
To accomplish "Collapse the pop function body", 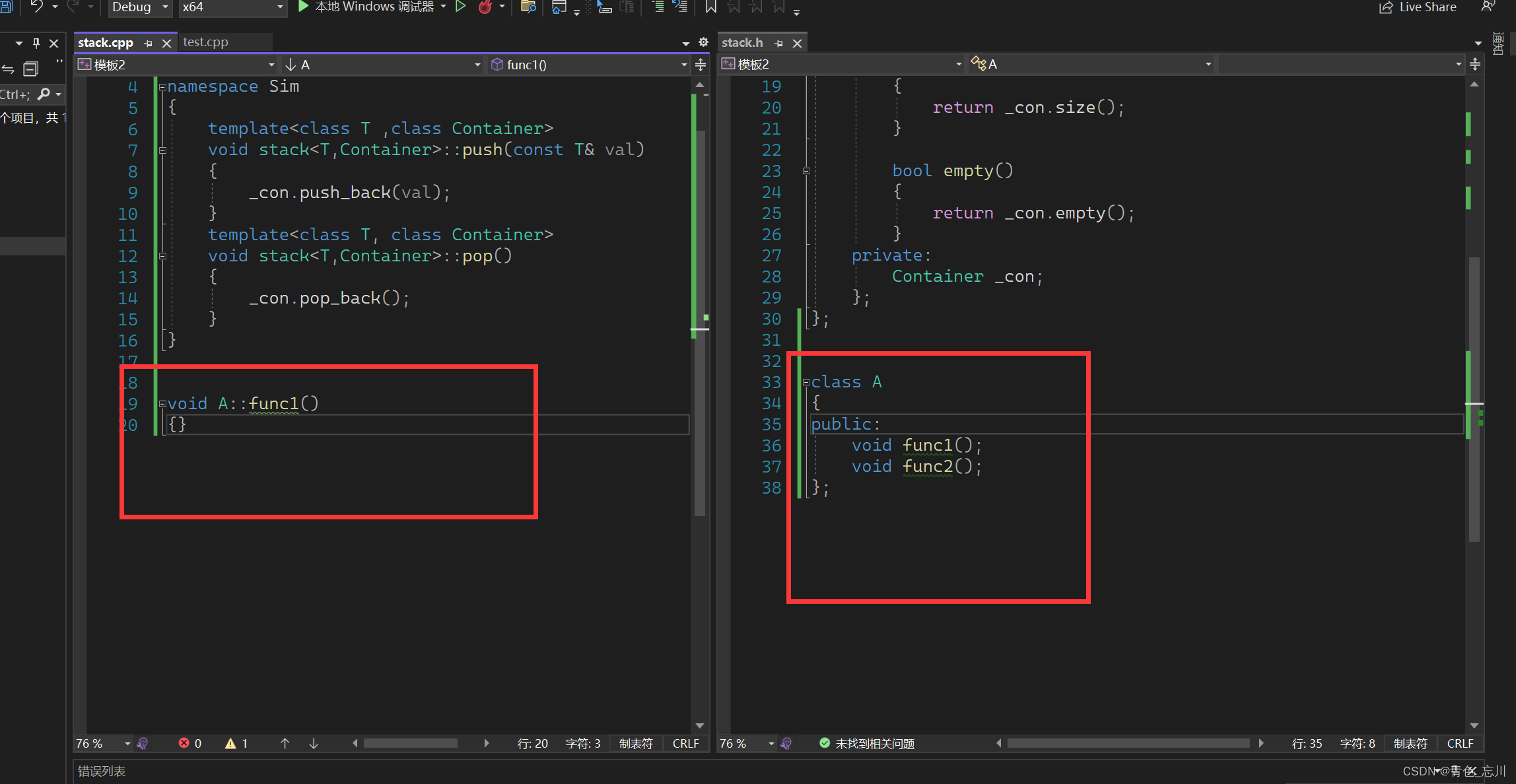I will click(162, 256).
